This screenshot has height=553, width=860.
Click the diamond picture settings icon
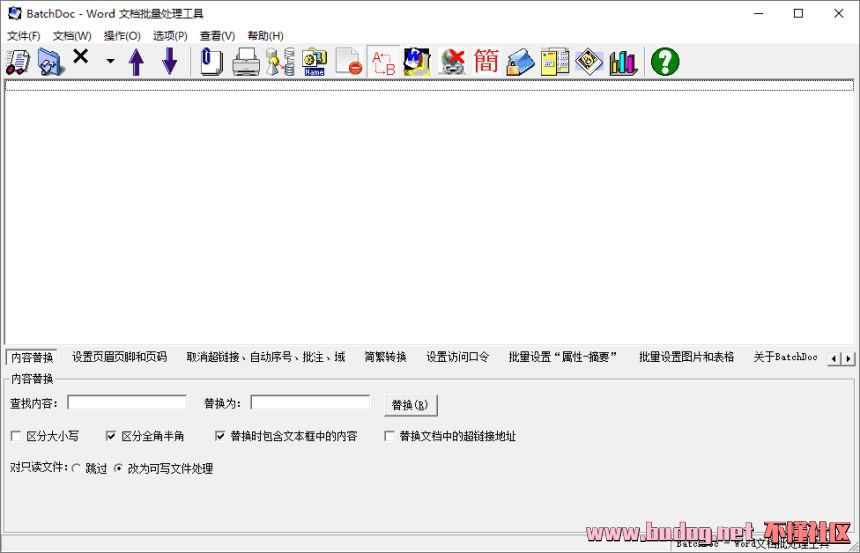[589, 61]
